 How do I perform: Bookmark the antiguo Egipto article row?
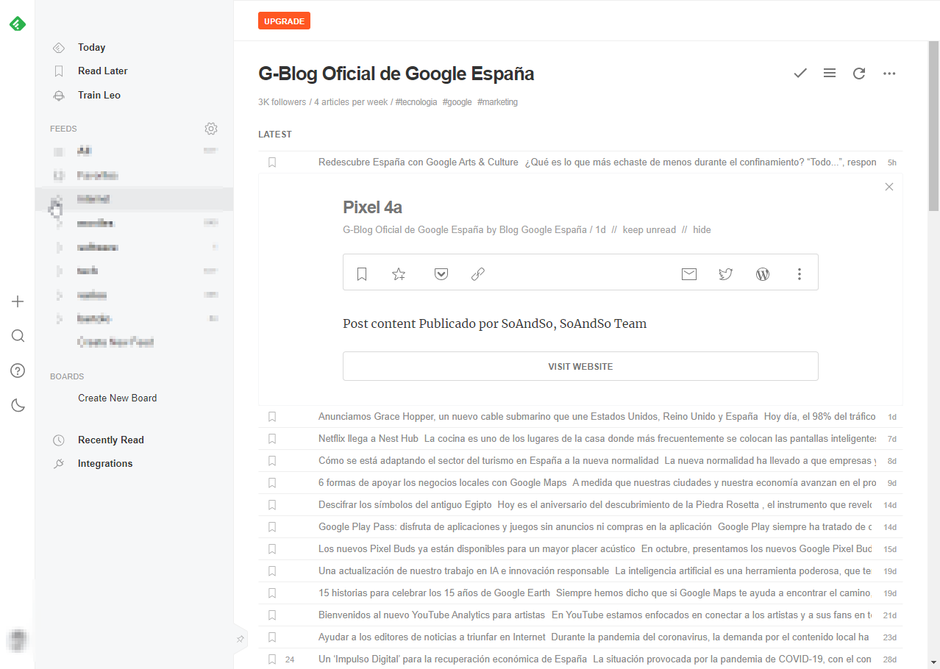tap(272, 505)
